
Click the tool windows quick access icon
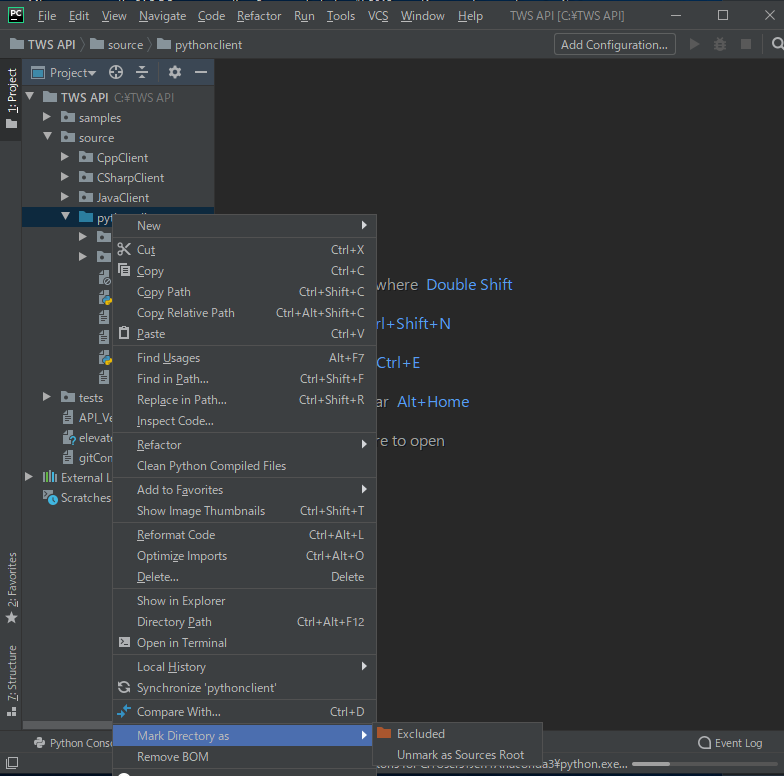click(x=12, y=763)
